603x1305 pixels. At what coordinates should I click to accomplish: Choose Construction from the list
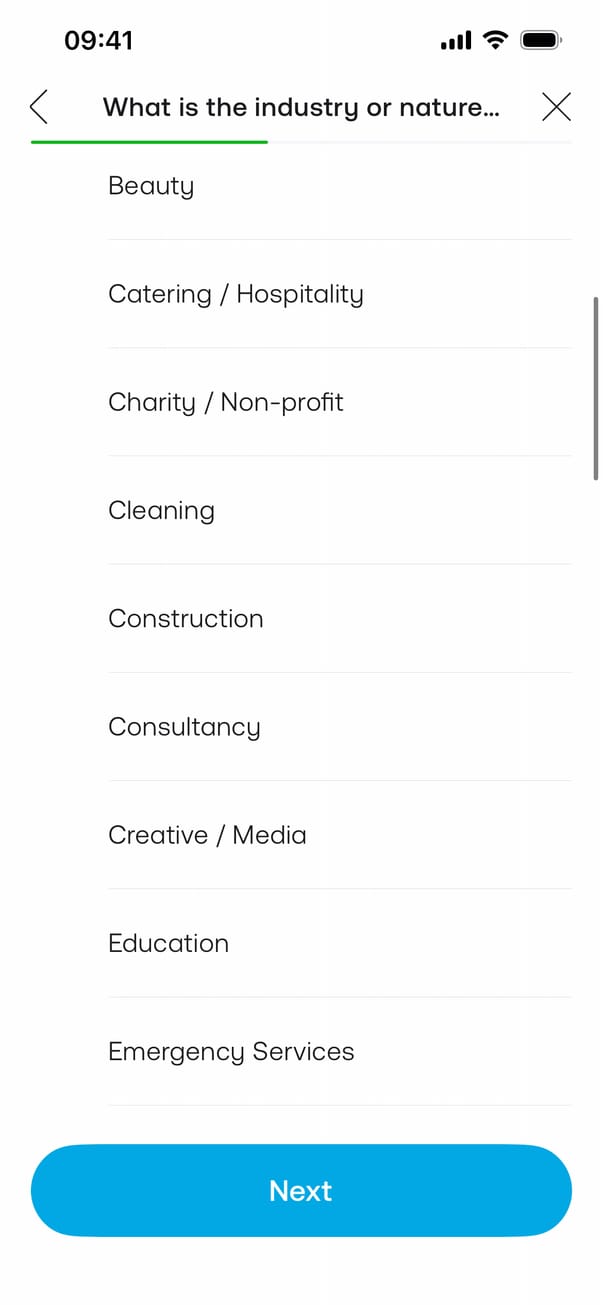pyautogui.click(x=186, y=618)
